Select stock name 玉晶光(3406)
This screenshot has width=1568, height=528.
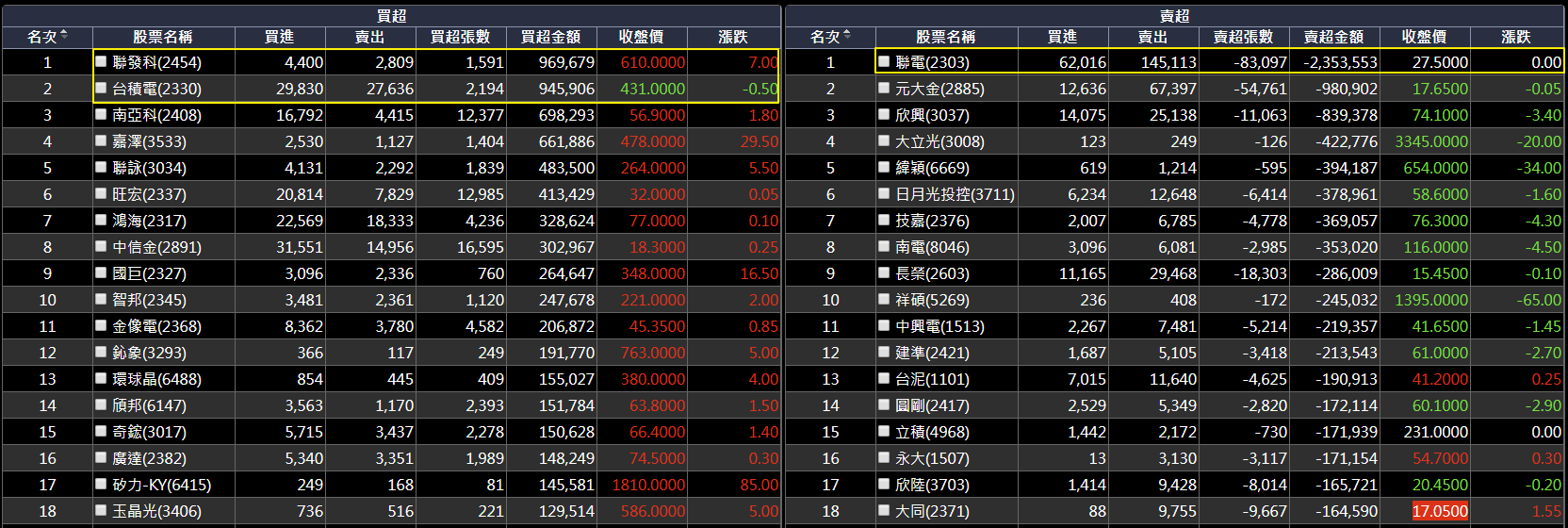(x=156, y=511)
